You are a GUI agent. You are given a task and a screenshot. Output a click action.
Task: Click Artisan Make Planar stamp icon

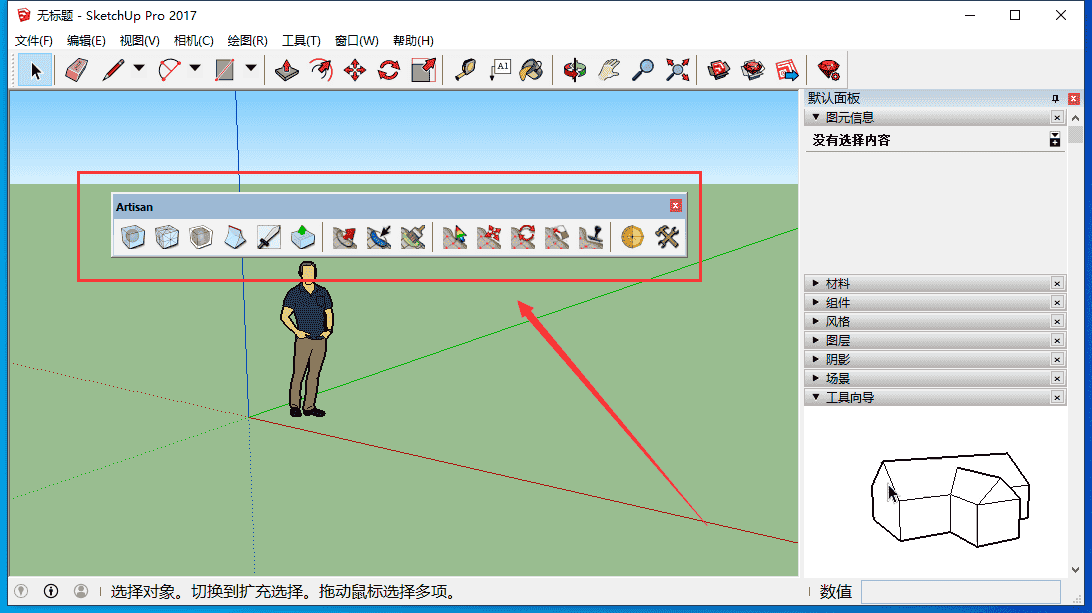click(x=591, y=237)
